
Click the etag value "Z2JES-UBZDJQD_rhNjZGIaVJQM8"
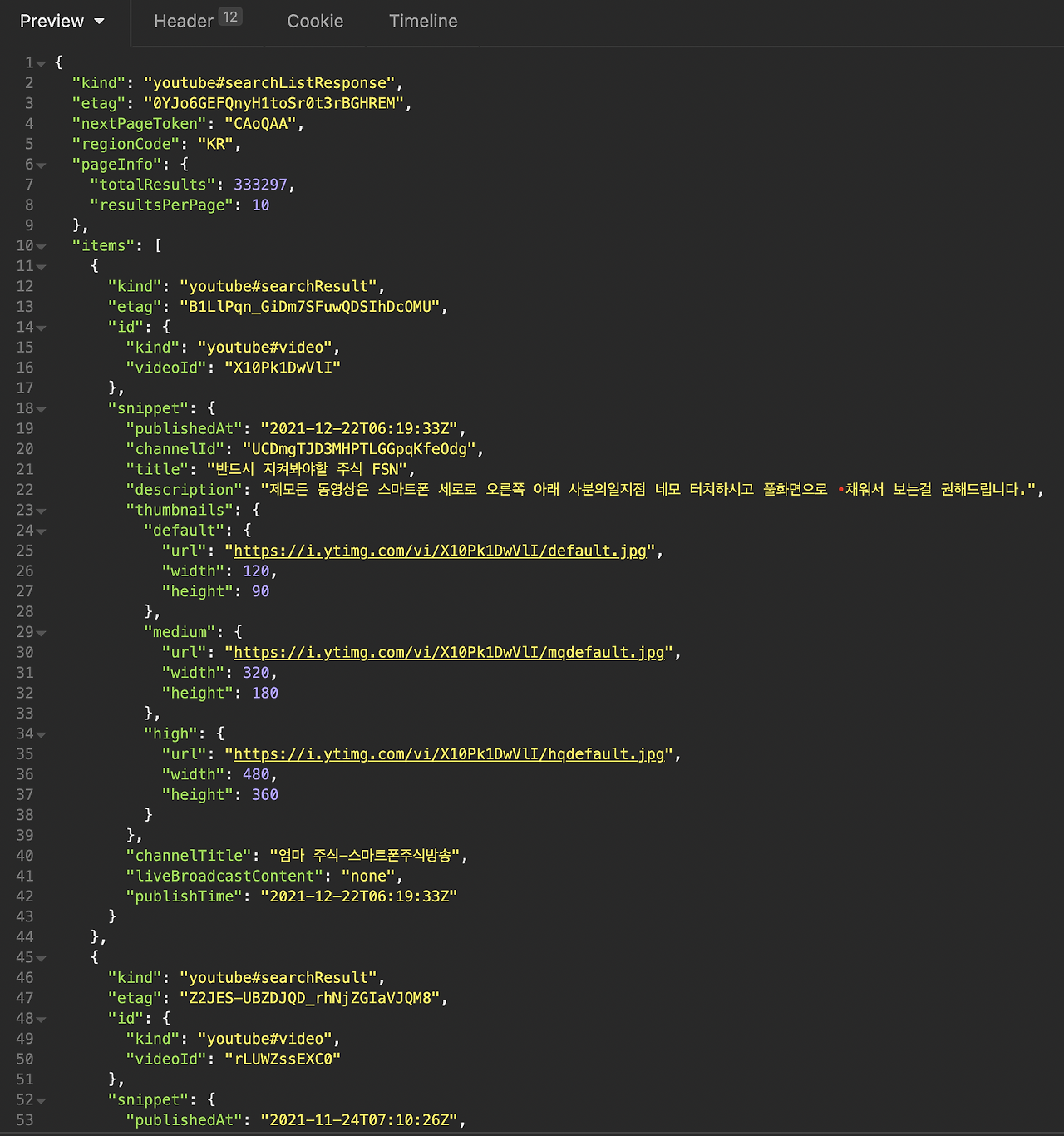[310, 998]
